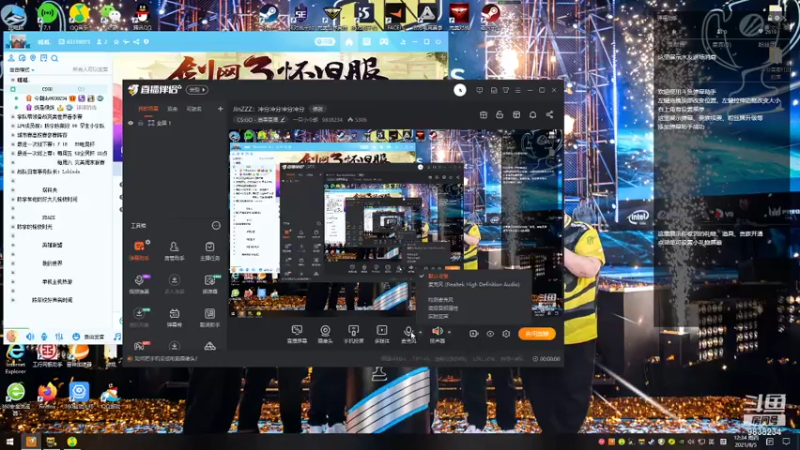The height and width of the screenshot is (450, 800).
Task: Switch to the third scene tab in Douyu companion
Action: click(x=193, y=109)
